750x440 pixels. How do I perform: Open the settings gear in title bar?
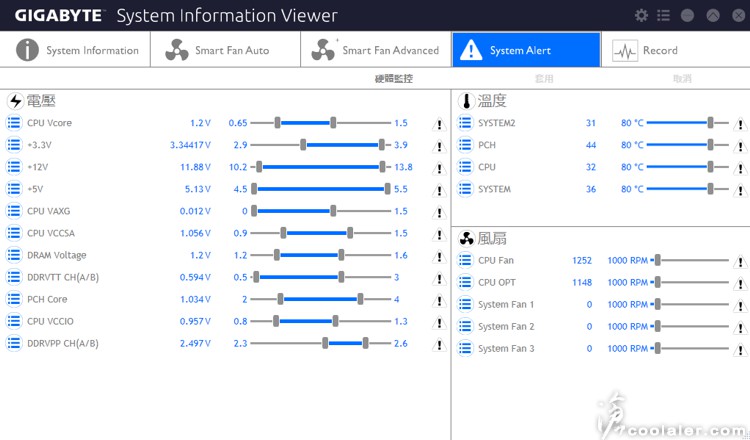point(641,16)
